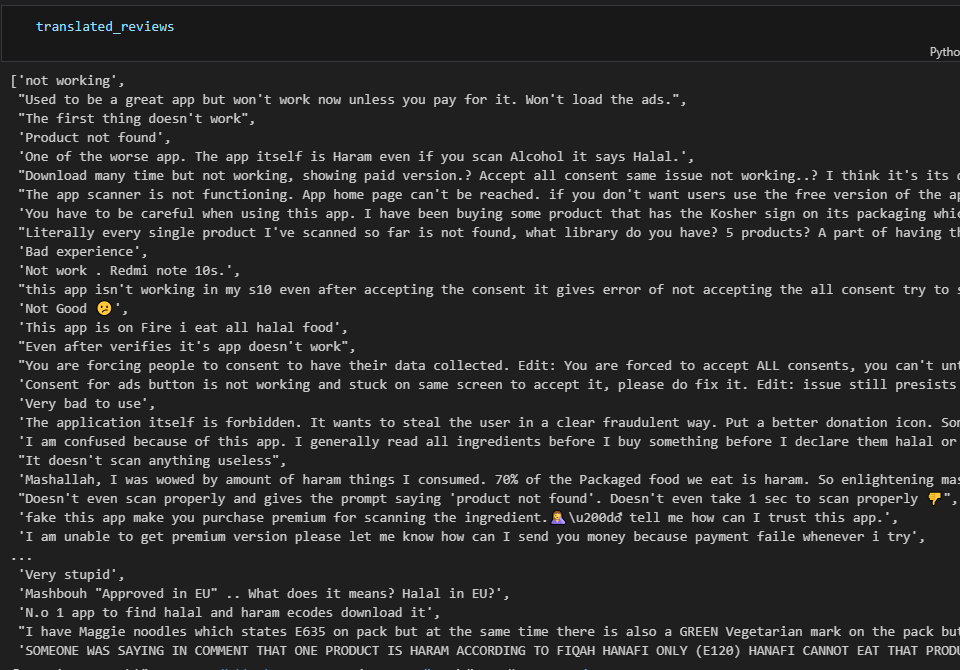Place cursor on the 'Product not found' line

pyautogui.click(x=94, y=138)
